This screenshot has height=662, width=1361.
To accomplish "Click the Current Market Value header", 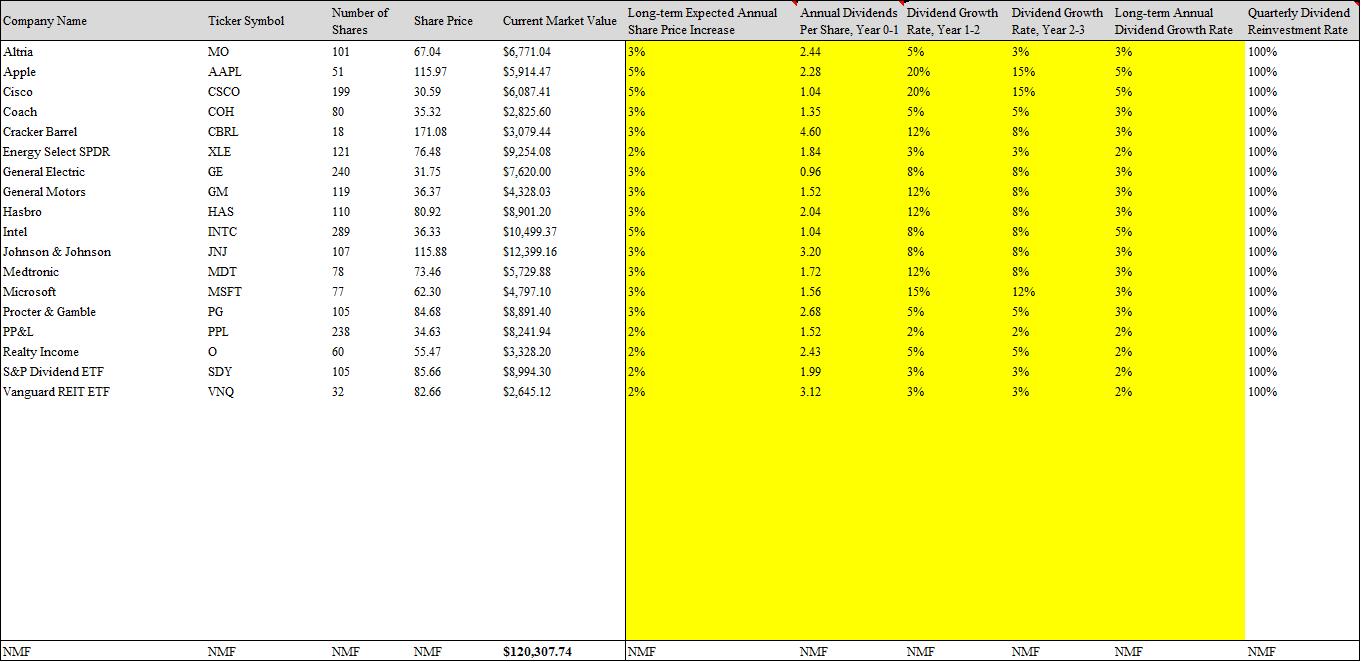I will [559, 21].
